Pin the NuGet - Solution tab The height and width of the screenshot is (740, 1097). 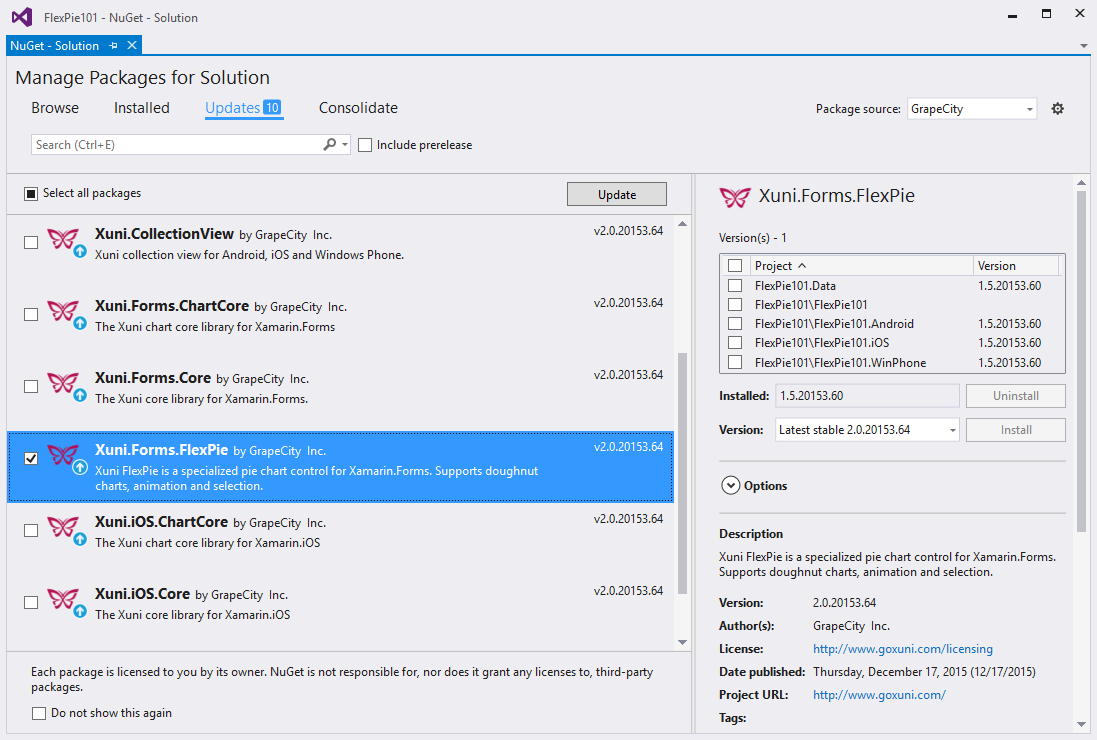[114, 45]
